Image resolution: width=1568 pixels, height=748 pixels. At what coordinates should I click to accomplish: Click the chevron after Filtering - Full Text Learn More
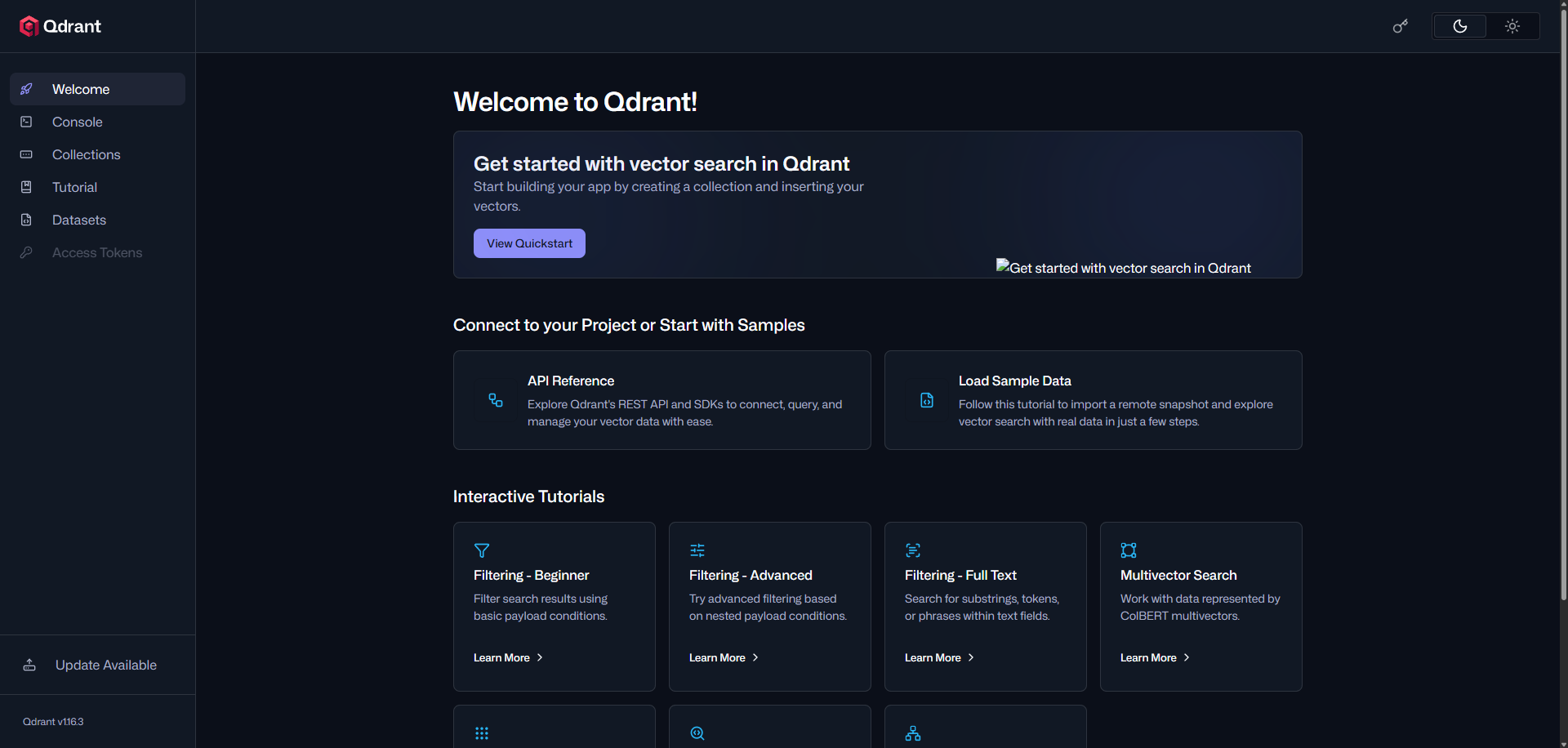pyautogui.click(x=971, y=657)
